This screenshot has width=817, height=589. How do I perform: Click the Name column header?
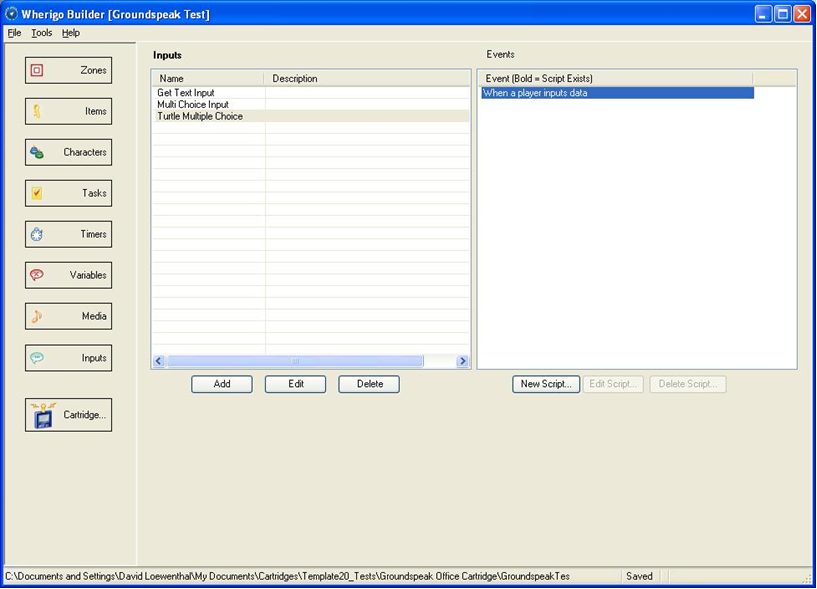coord(208,79)
